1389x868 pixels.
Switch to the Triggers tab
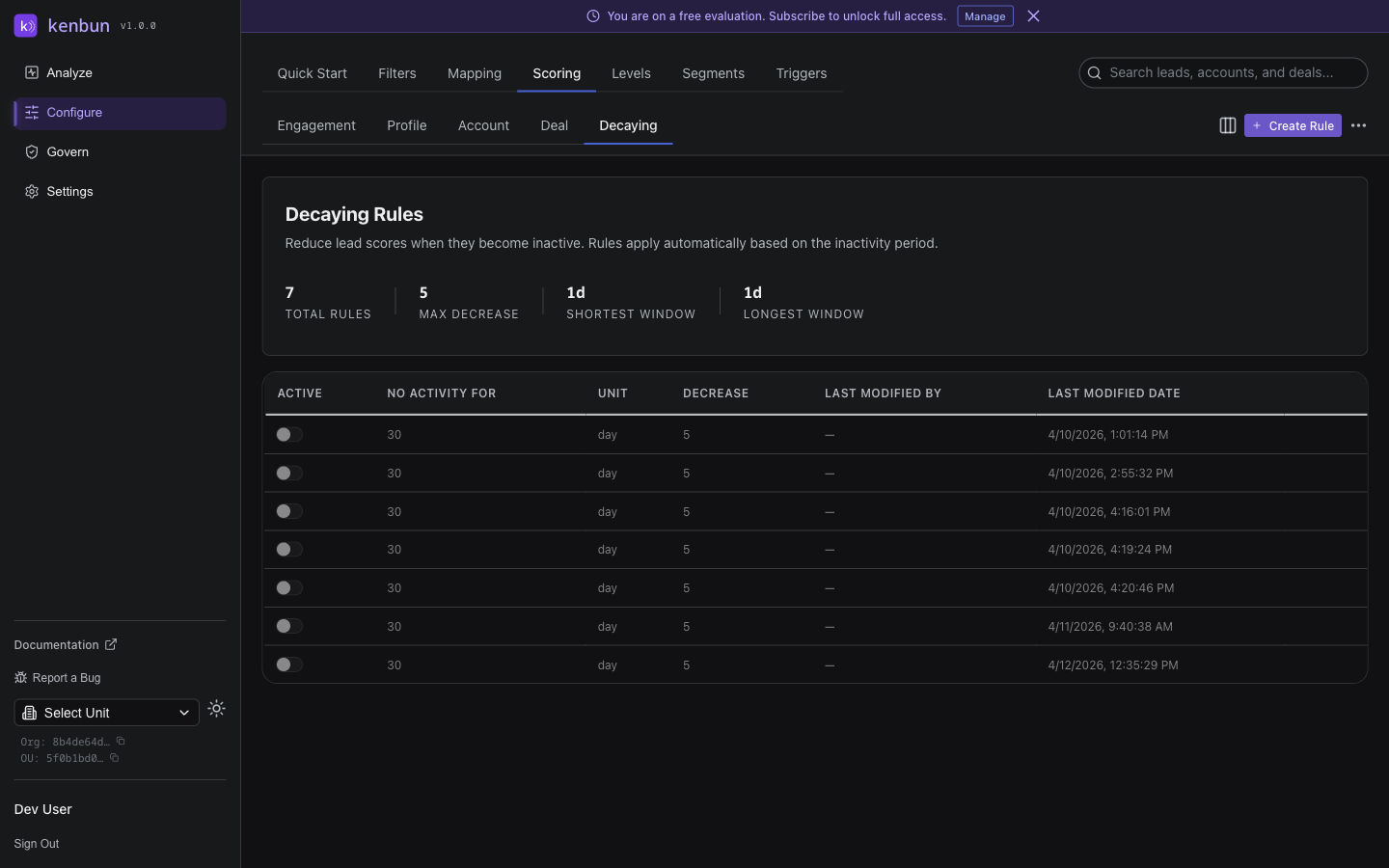802,73
